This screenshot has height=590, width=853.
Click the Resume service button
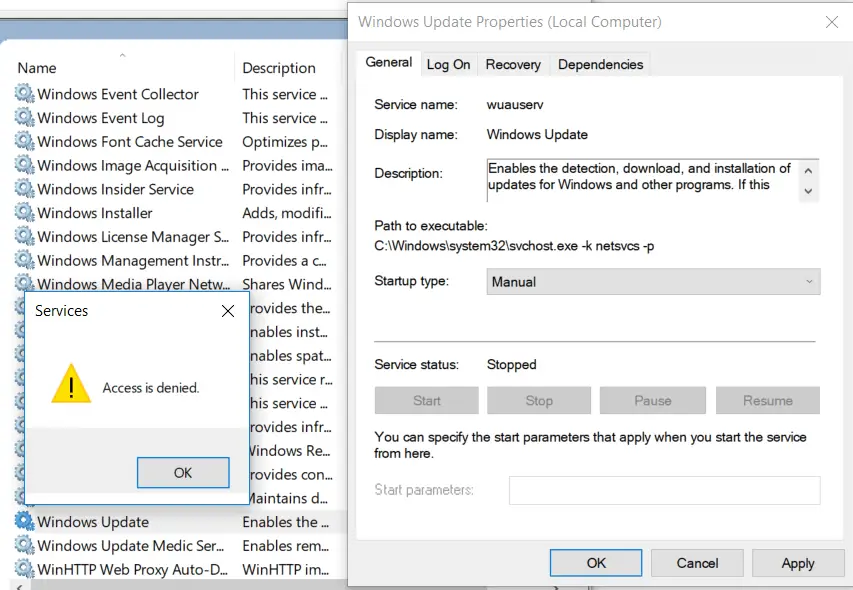(x=768, y=401)
